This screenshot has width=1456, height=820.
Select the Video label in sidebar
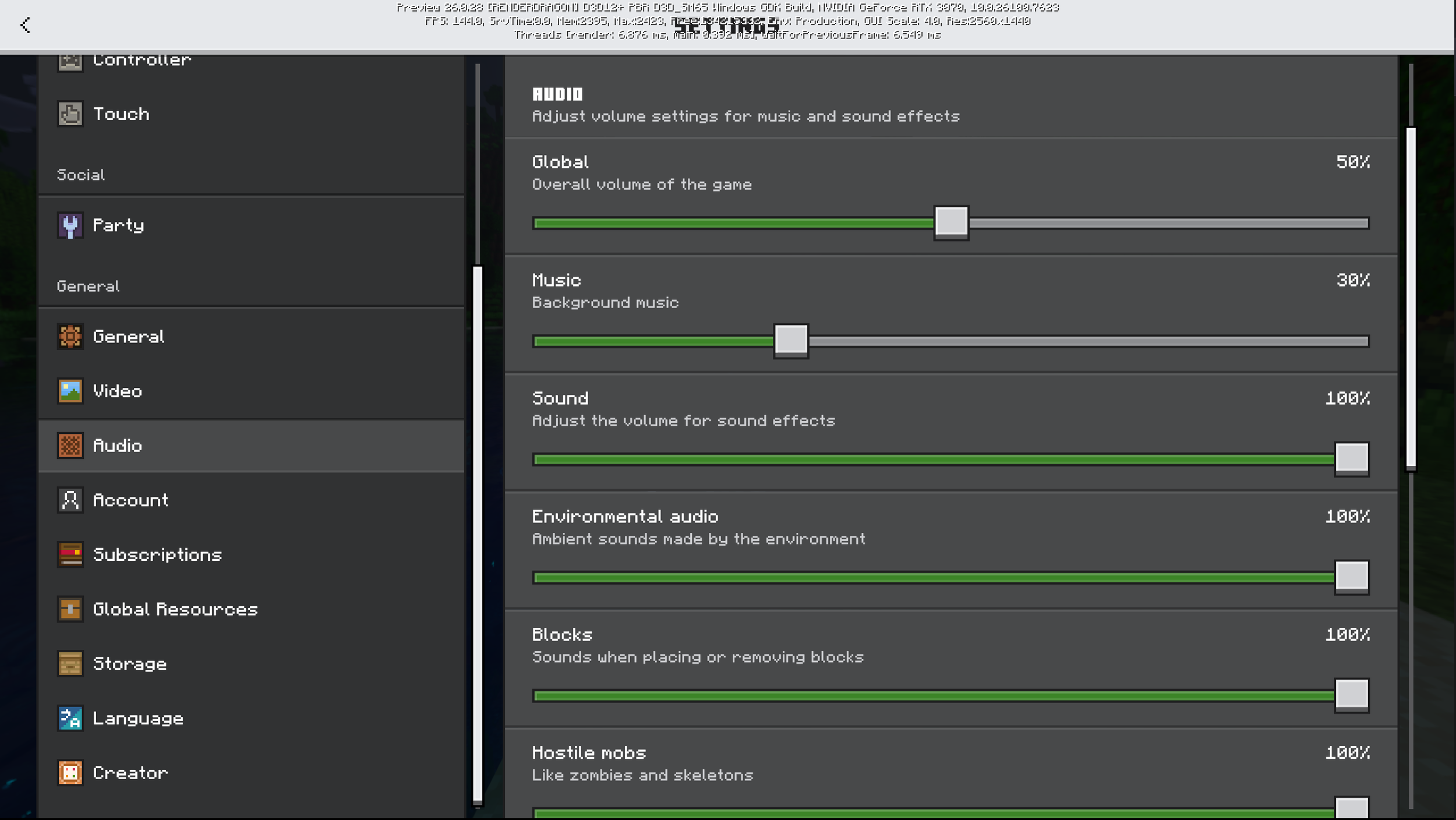point(117,391)
